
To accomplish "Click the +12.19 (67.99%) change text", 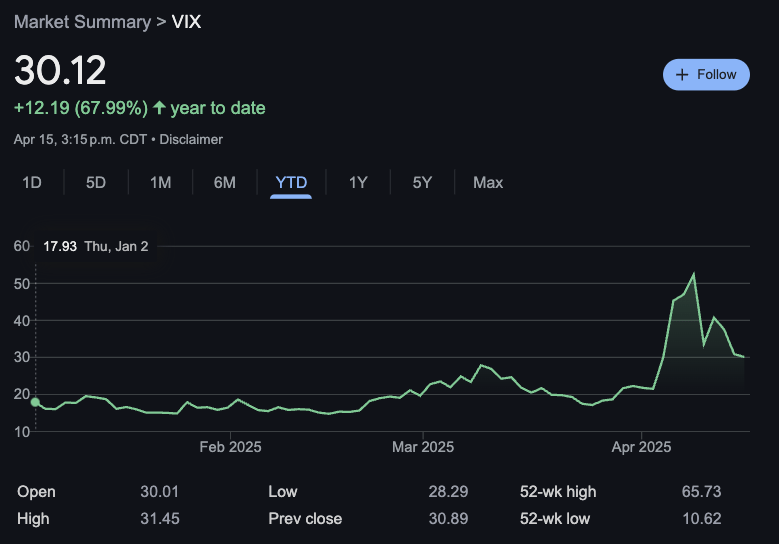I will pyautogui.click(x=81, y=108).
